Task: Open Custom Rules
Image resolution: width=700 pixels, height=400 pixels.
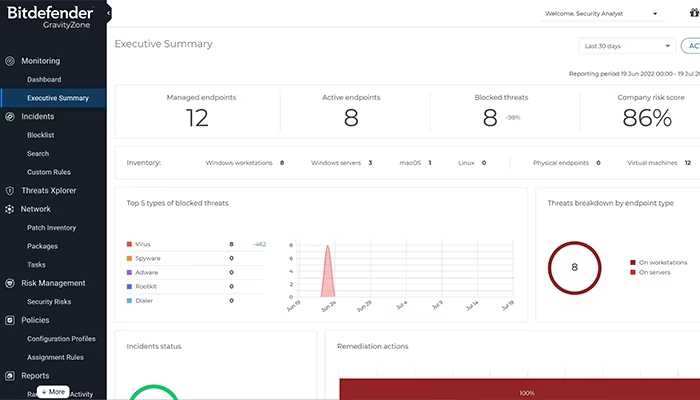Action: (49, 172)
